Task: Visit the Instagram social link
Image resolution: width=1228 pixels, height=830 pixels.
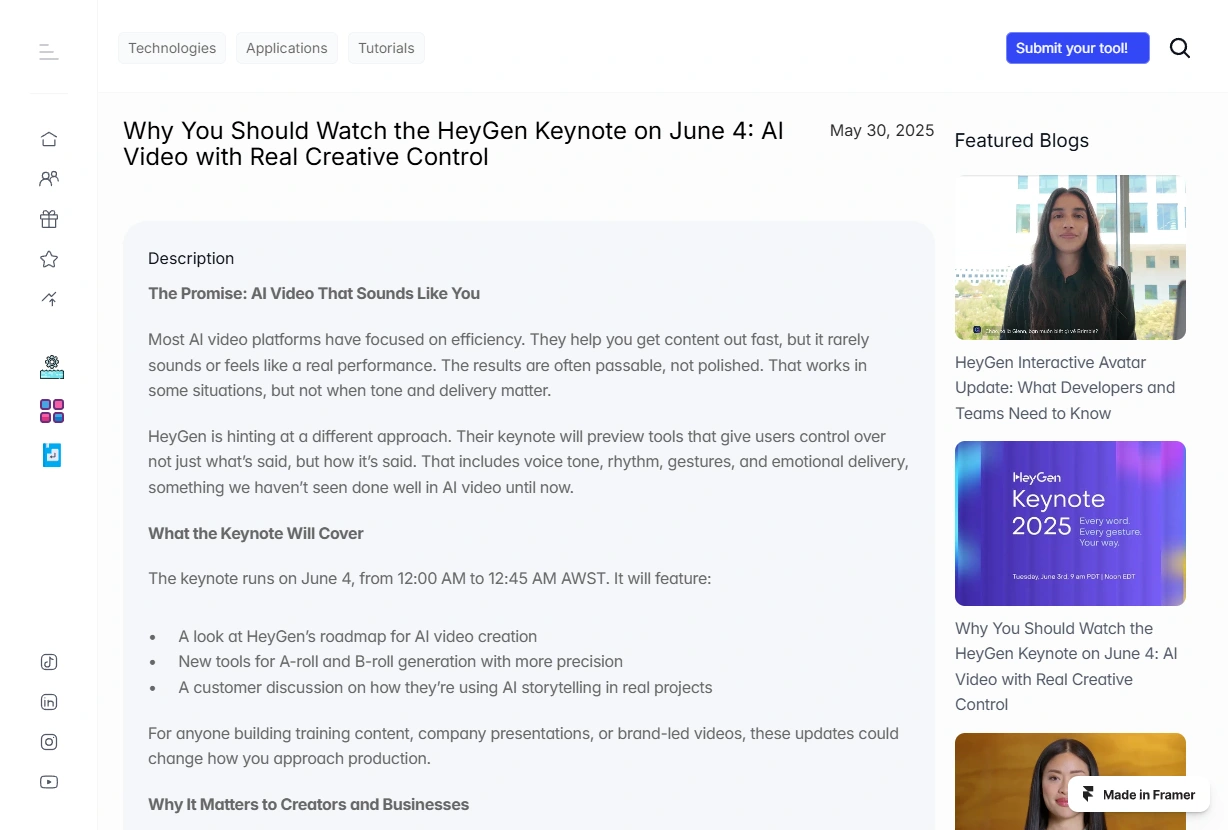Action: click(49, 742)
